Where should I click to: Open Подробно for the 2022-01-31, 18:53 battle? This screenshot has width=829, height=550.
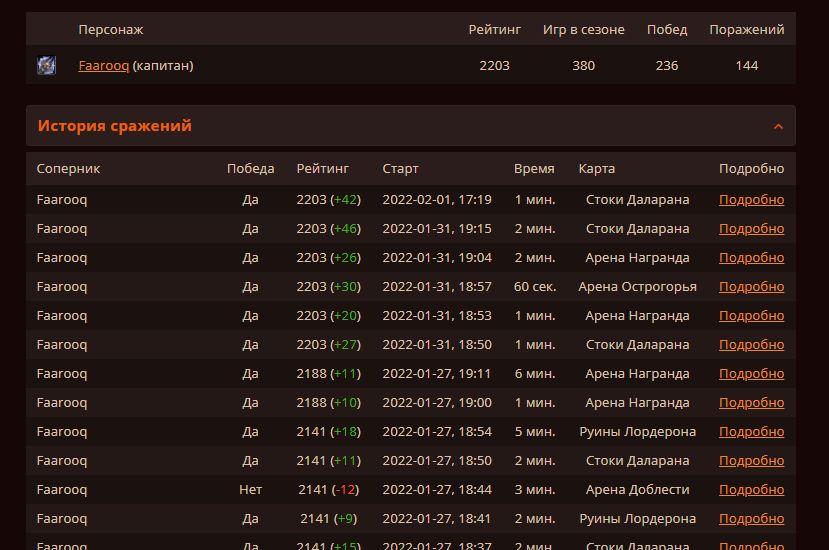point(751,316)
